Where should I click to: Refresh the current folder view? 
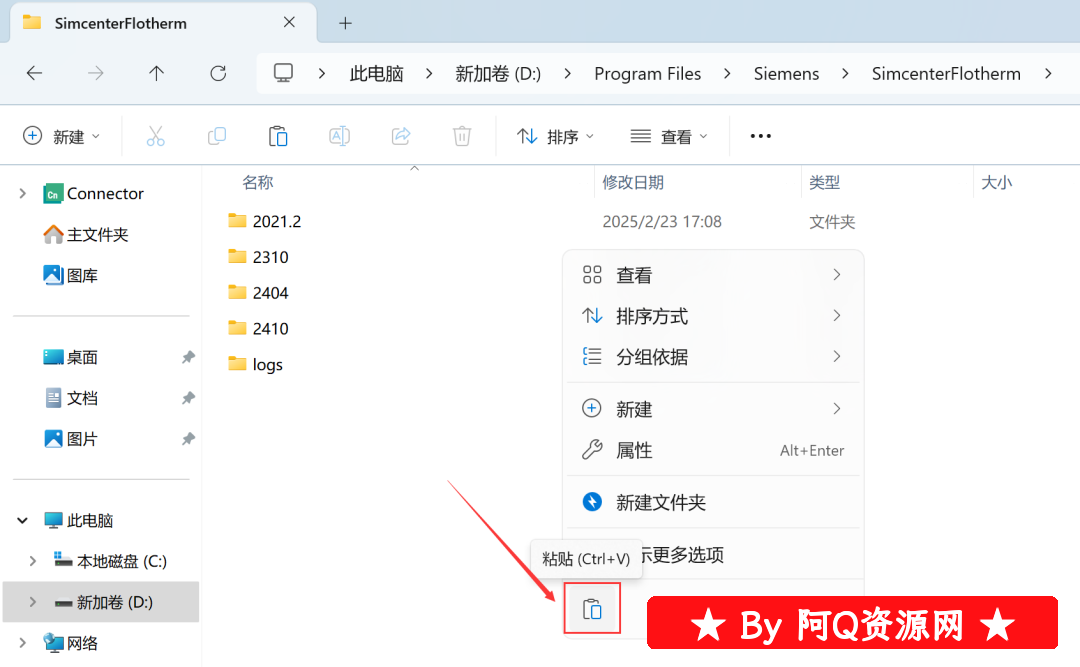coord(218,73)
